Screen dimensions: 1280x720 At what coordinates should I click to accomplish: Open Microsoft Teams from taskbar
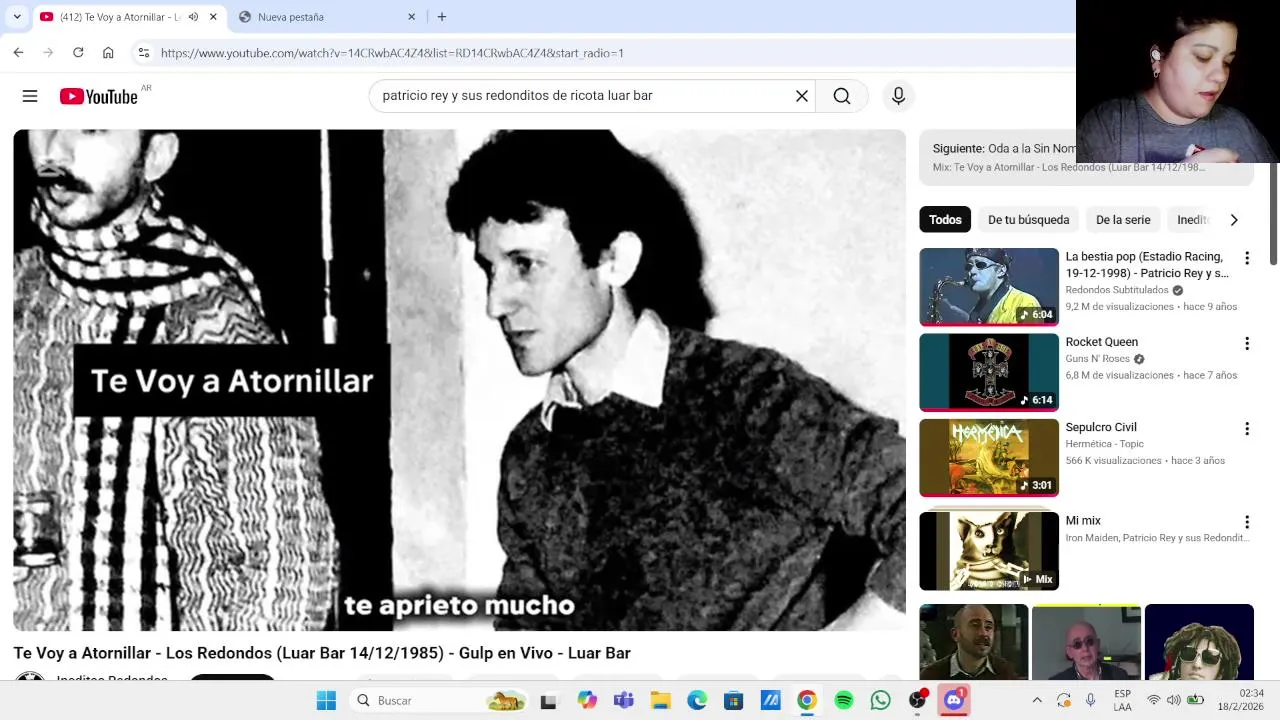coord(624,701)
